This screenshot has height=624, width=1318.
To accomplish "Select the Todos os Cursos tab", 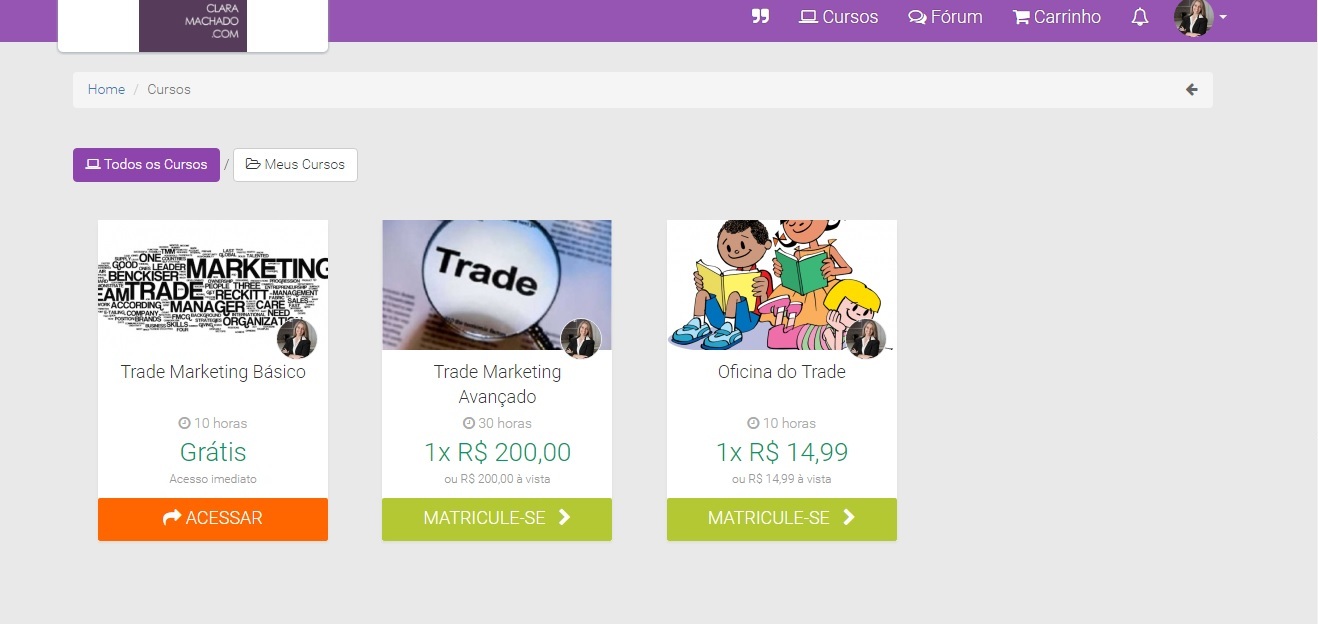I will (146, 165).
